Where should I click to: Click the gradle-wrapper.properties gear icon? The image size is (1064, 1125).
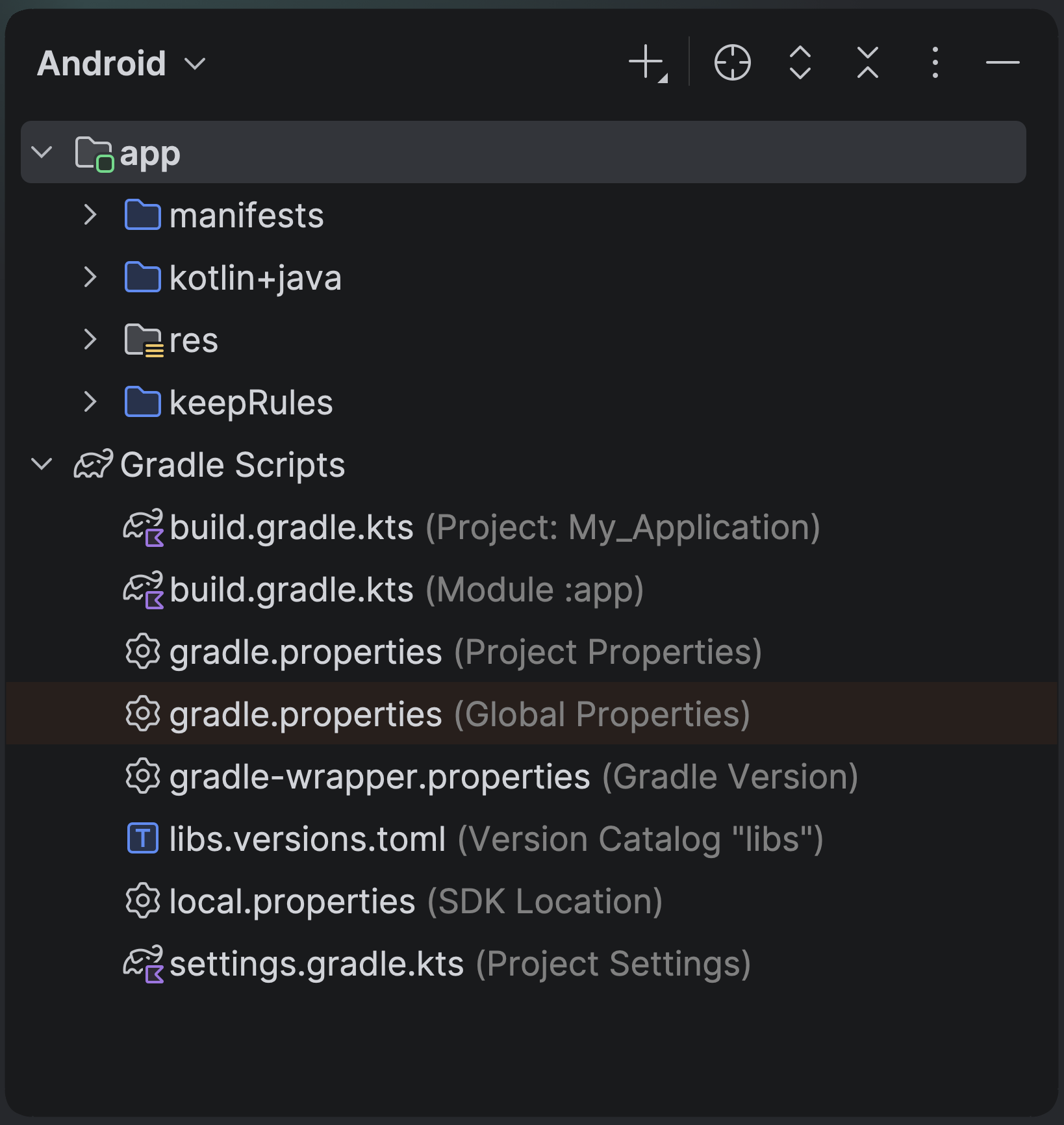[143, 776]
